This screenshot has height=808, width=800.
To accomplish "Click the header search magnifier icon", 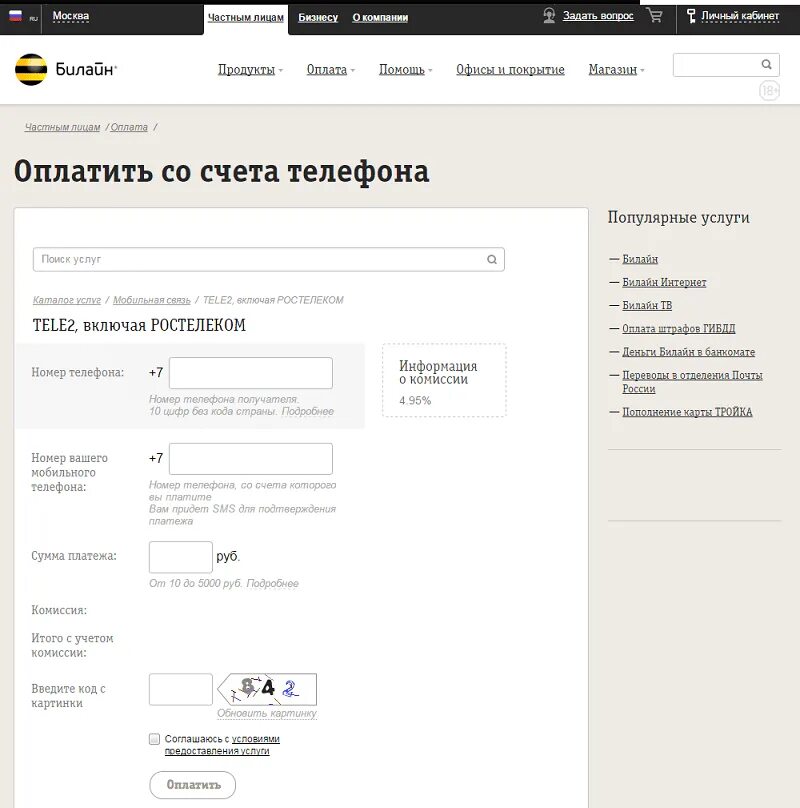I will (x=766, y=64).
